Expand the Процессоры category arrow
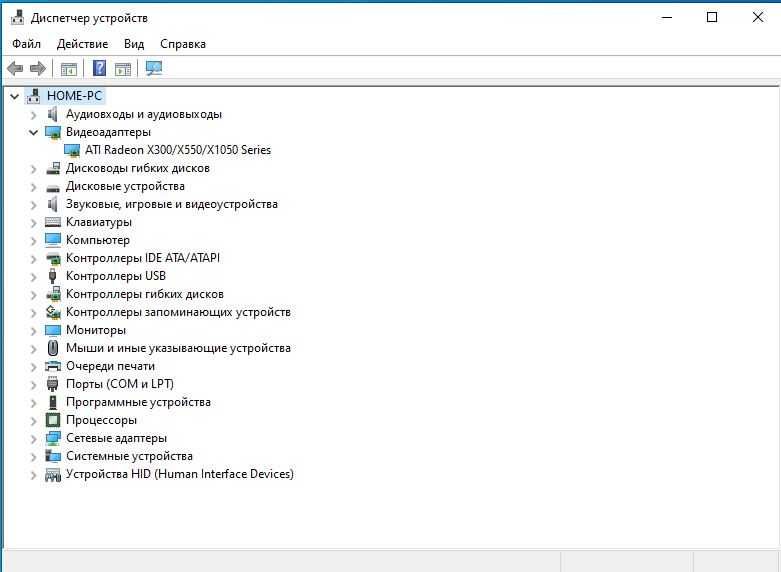Viewport: 781px width, 572px height. 33,421
